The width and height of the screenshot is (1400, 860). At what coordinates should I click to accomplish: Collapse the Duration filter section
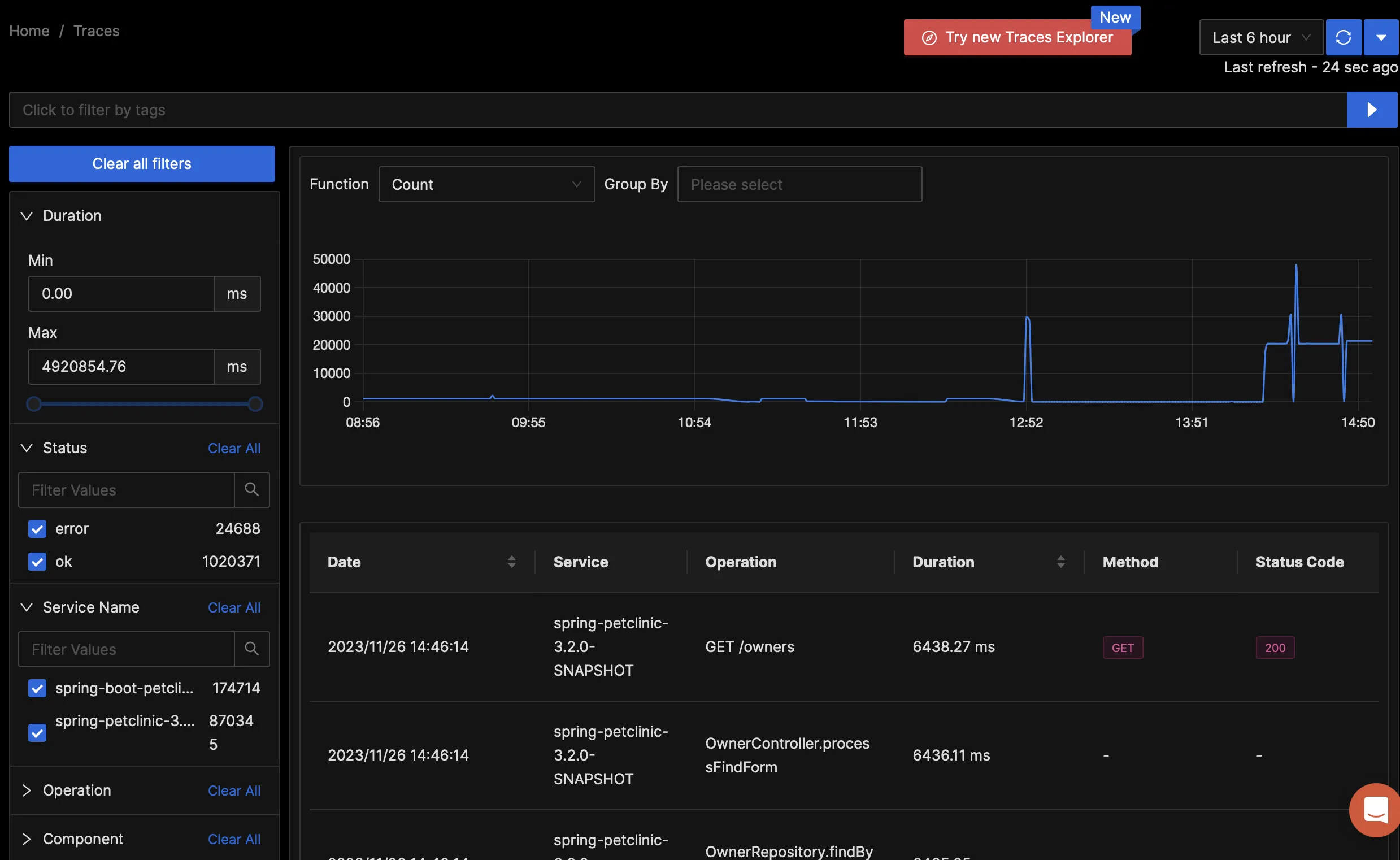pyautogui.click(x=27, y=216)
